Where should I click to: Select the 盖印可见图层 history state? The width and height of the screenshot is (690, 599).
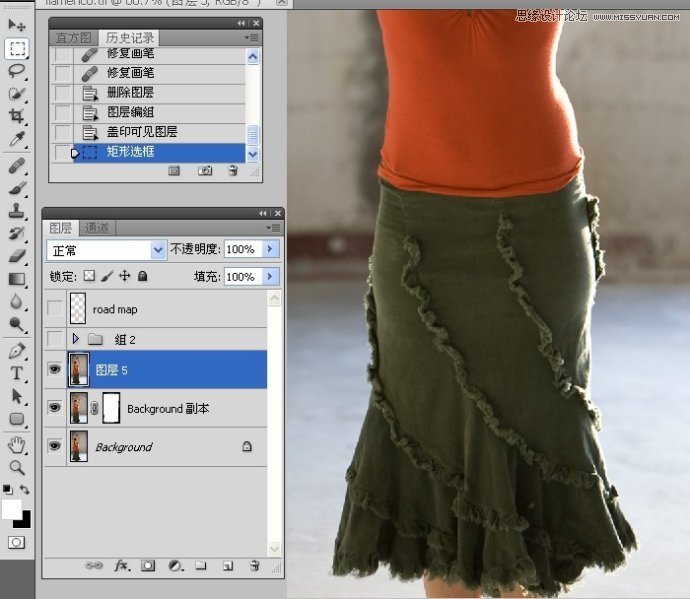coord(148,132)
